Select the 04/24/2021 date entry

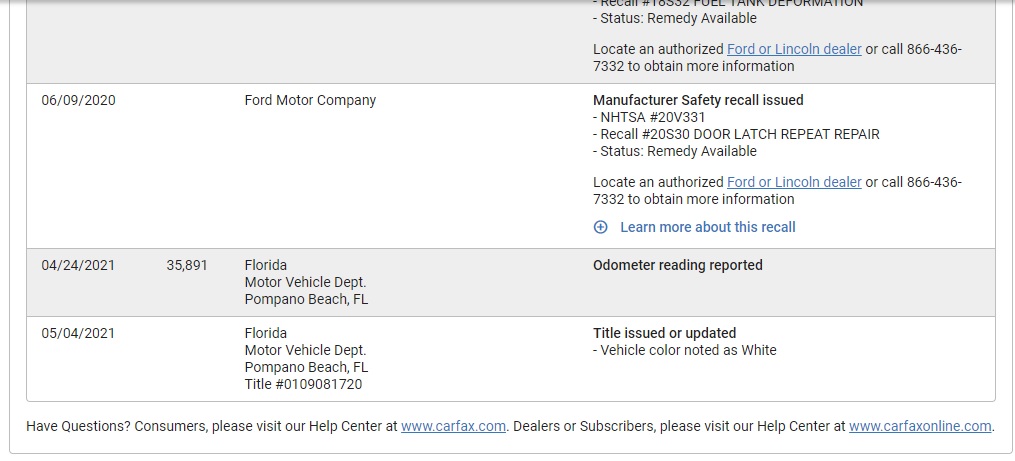tap(78, 265)
